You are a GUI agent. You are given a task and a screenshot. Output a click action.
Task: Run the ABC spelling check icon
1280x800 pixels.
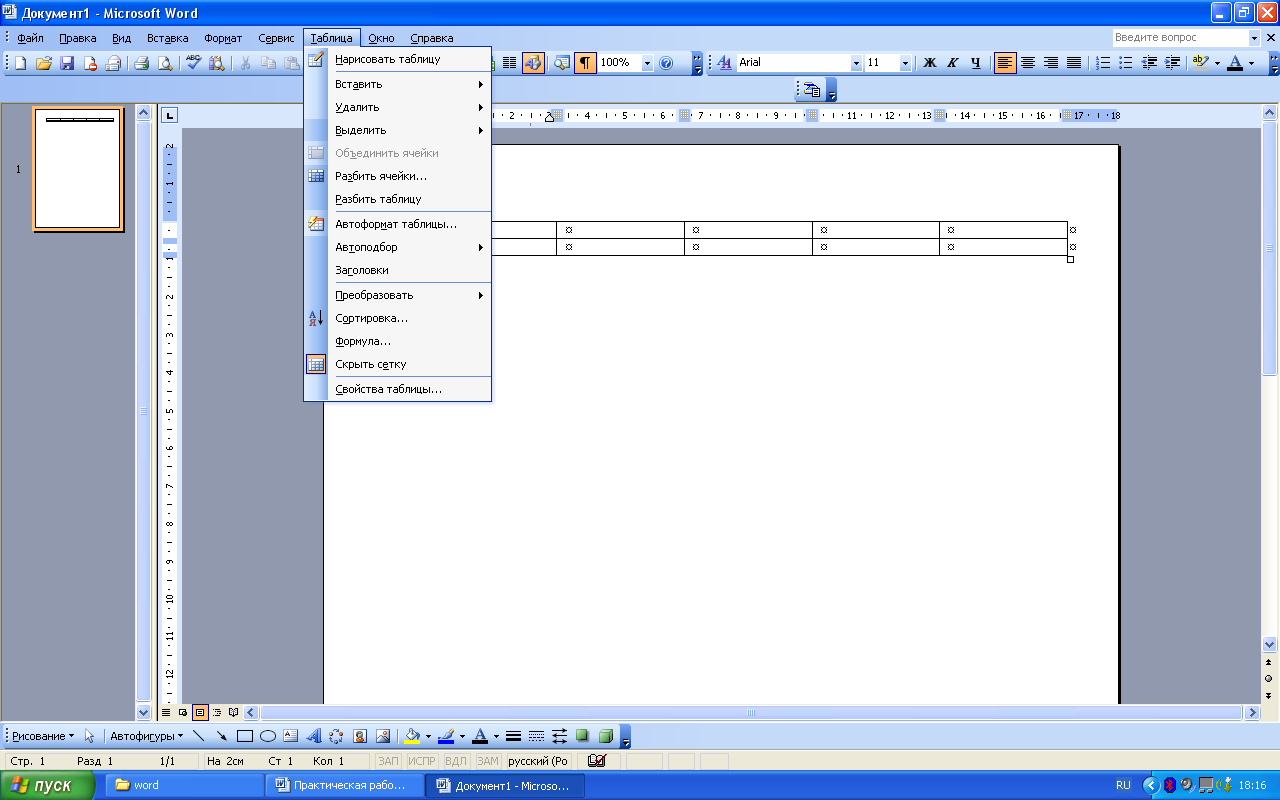point(193,63)
